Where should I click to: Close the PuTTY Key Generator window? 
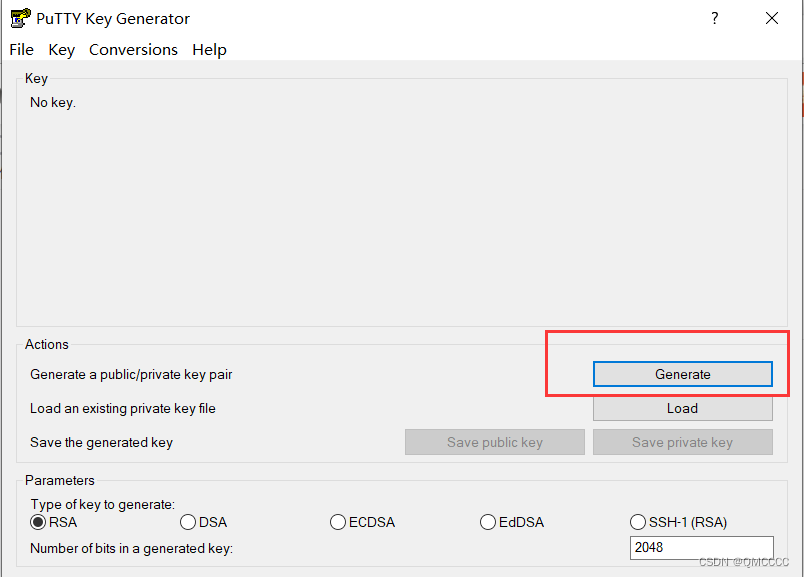pyautogui.click(x=772, y=18)
